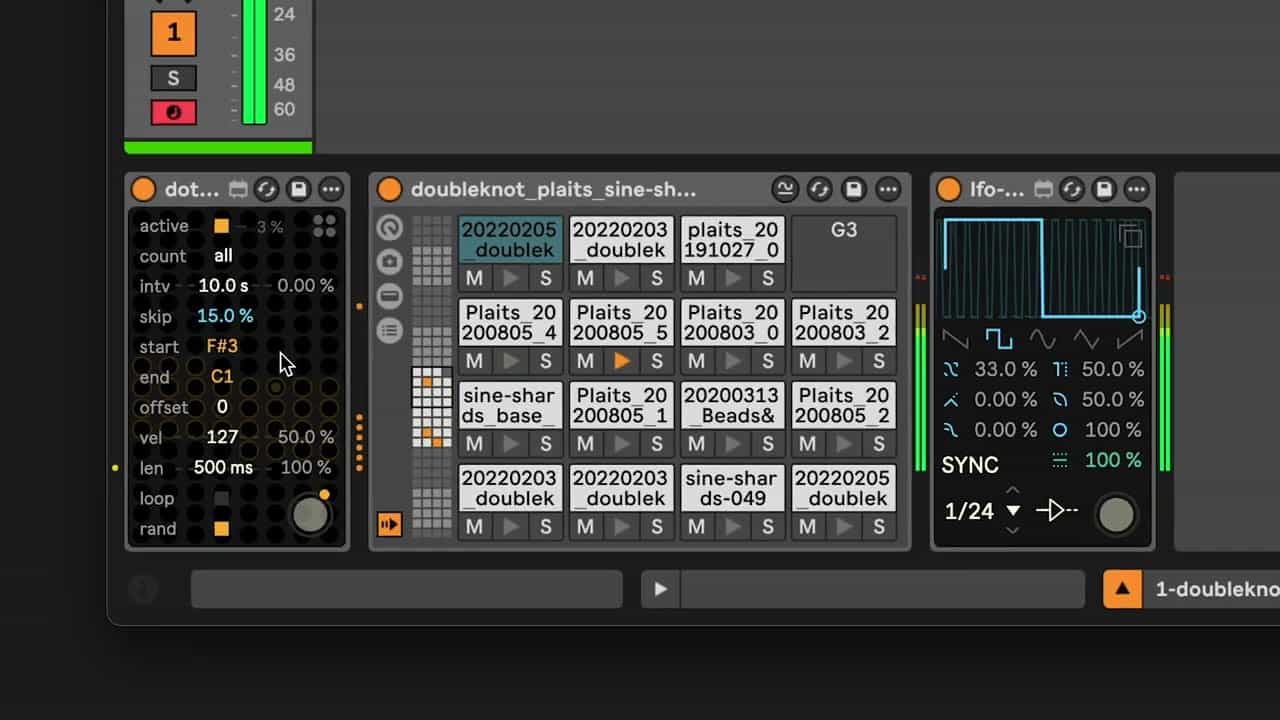Open the 1/24 sync rate dropdown
1280x720 pixels.
[x=1013, y=511]
